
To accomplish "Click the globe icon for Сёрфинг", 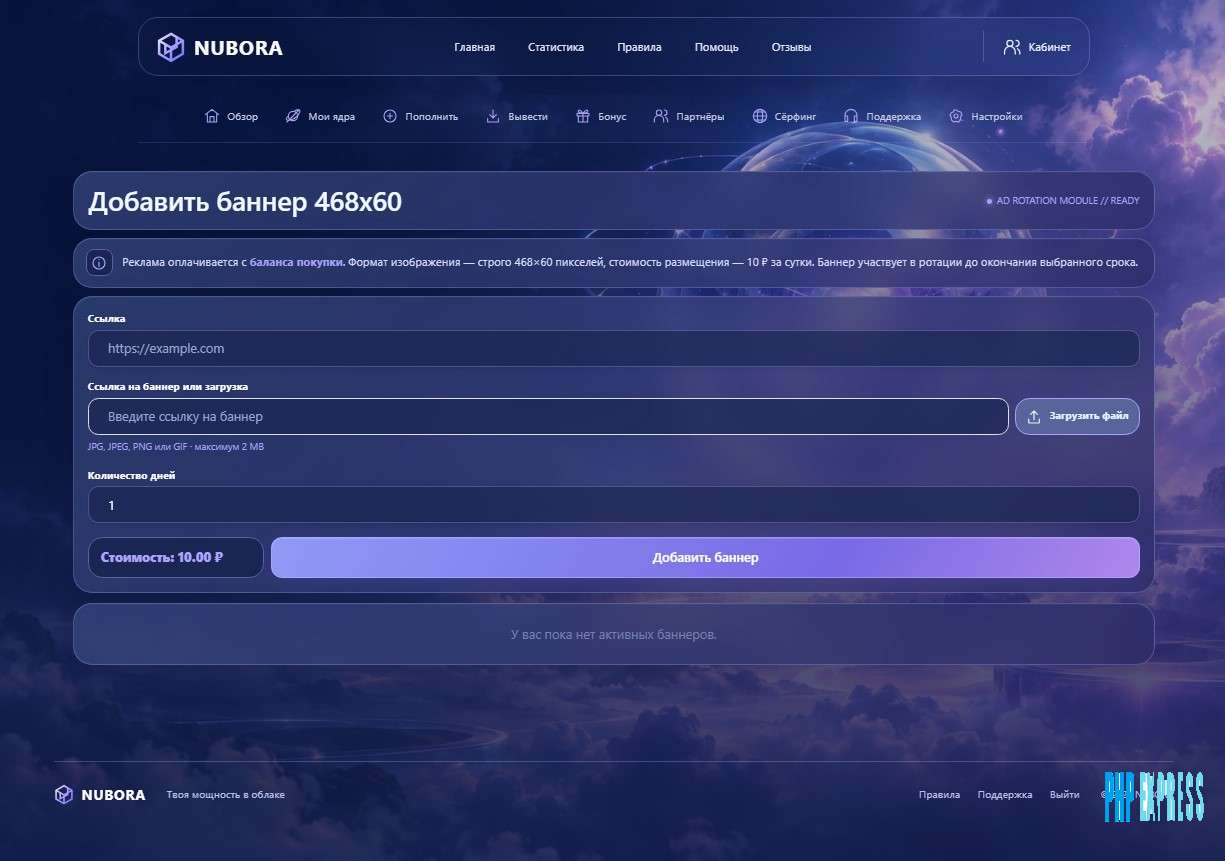I will pos(760,116).
